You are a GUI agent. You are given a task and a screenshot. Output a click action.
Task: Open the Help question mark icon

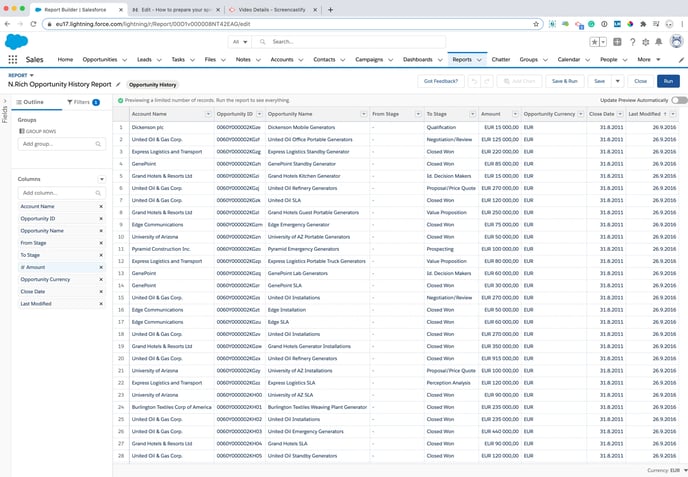pos(632,42)
